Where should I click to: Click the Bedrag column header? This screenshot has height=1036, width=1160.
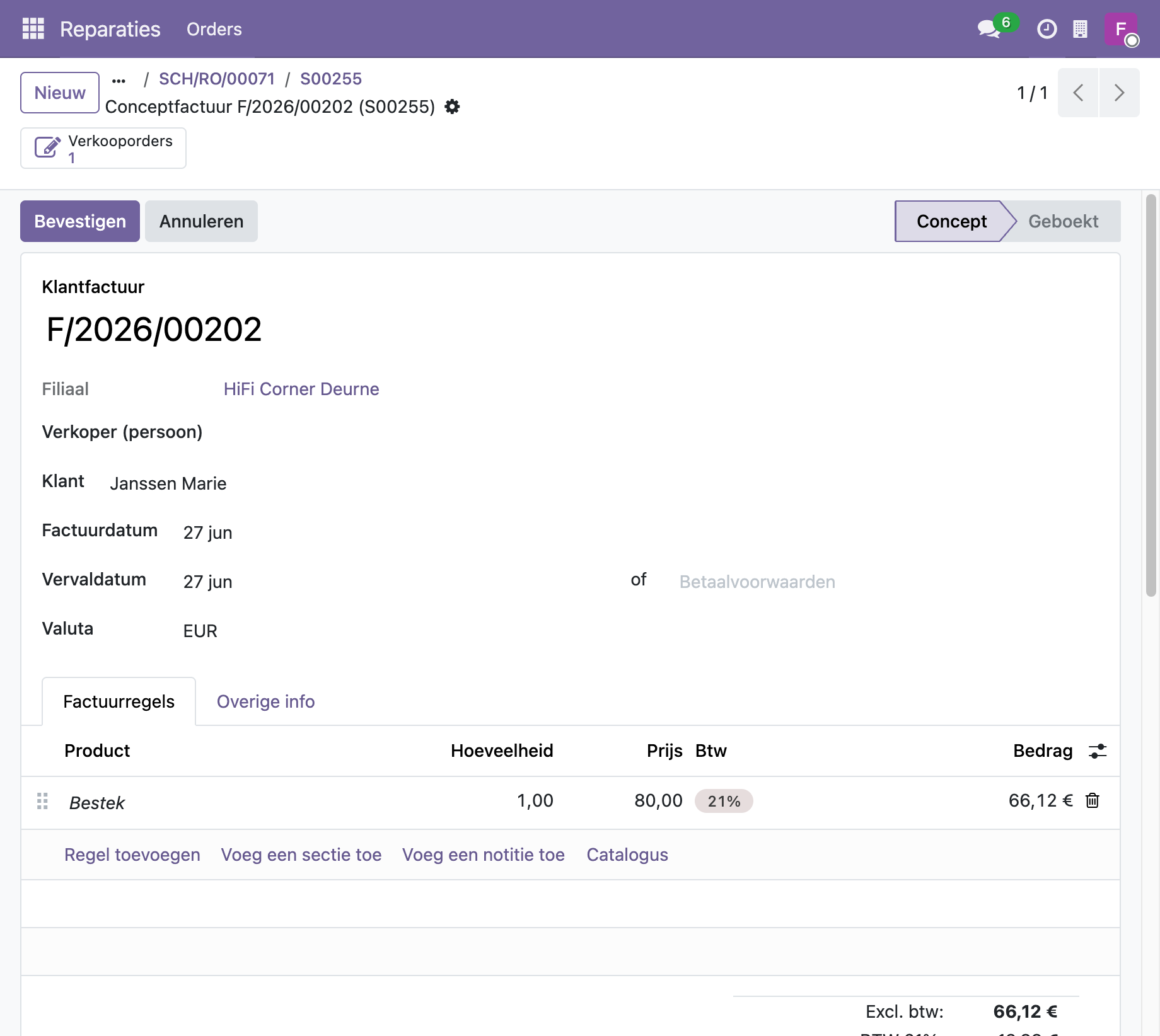click(x=1043, y=751)
